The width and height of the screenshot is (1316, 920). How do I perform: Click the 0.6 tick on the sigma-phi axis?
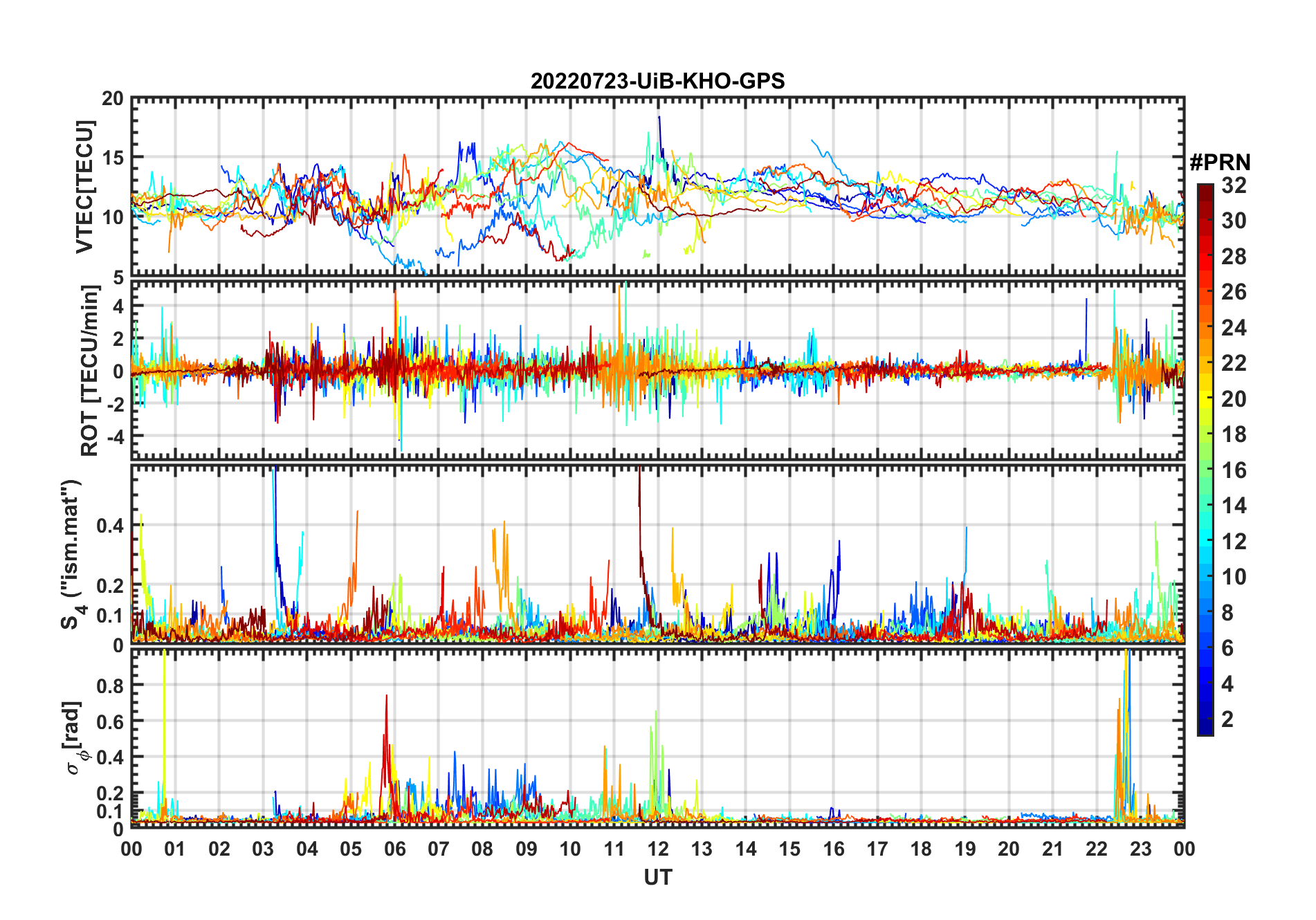111,721
